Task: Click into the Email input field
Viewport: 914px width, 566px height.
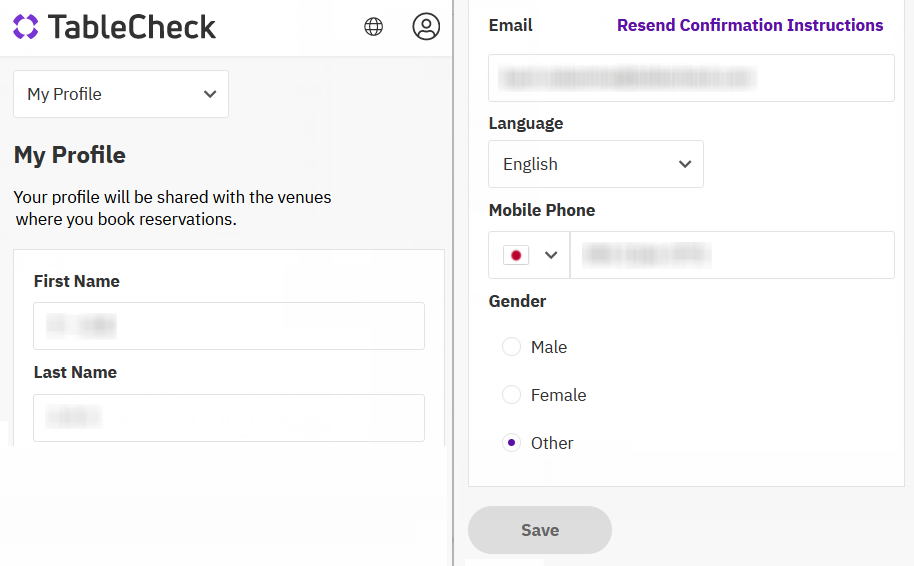Action: coord(691,78)
